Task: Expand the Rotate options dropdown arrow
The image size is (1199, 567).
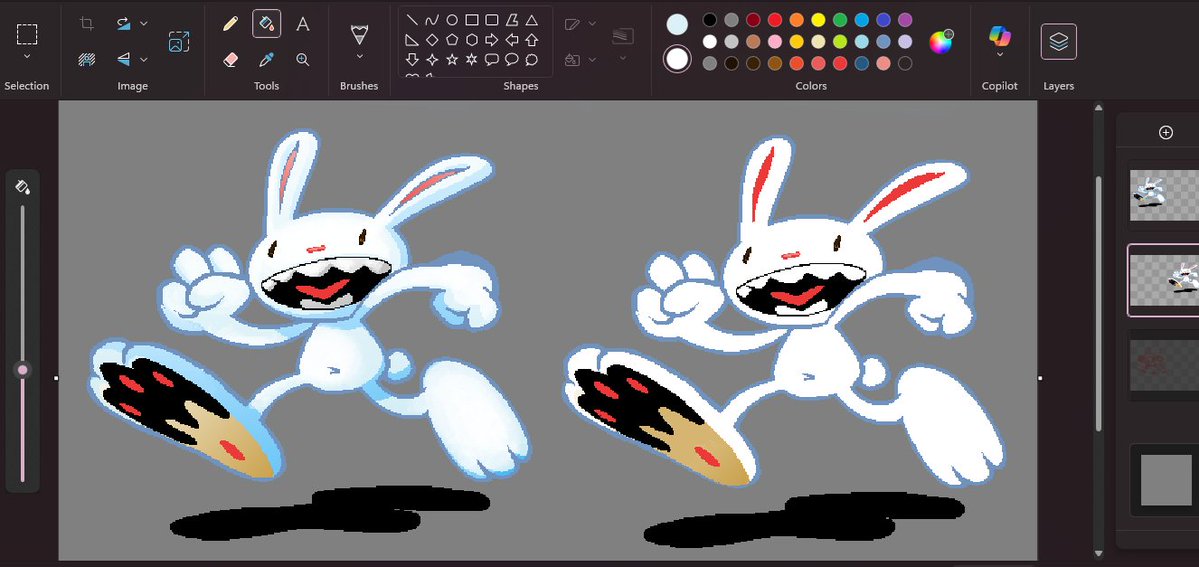Action: (x=144, y=24)
